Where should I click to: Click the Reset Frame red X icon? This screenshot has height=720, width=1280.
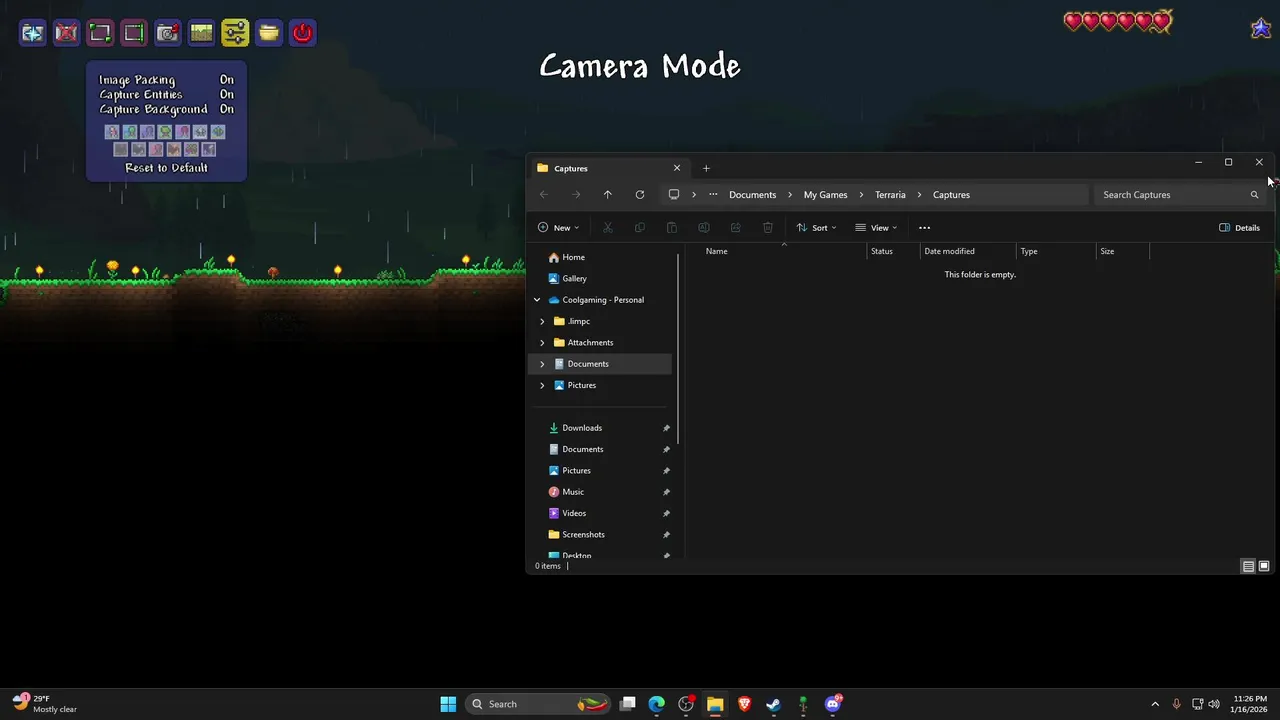click(x=67, y=33)
